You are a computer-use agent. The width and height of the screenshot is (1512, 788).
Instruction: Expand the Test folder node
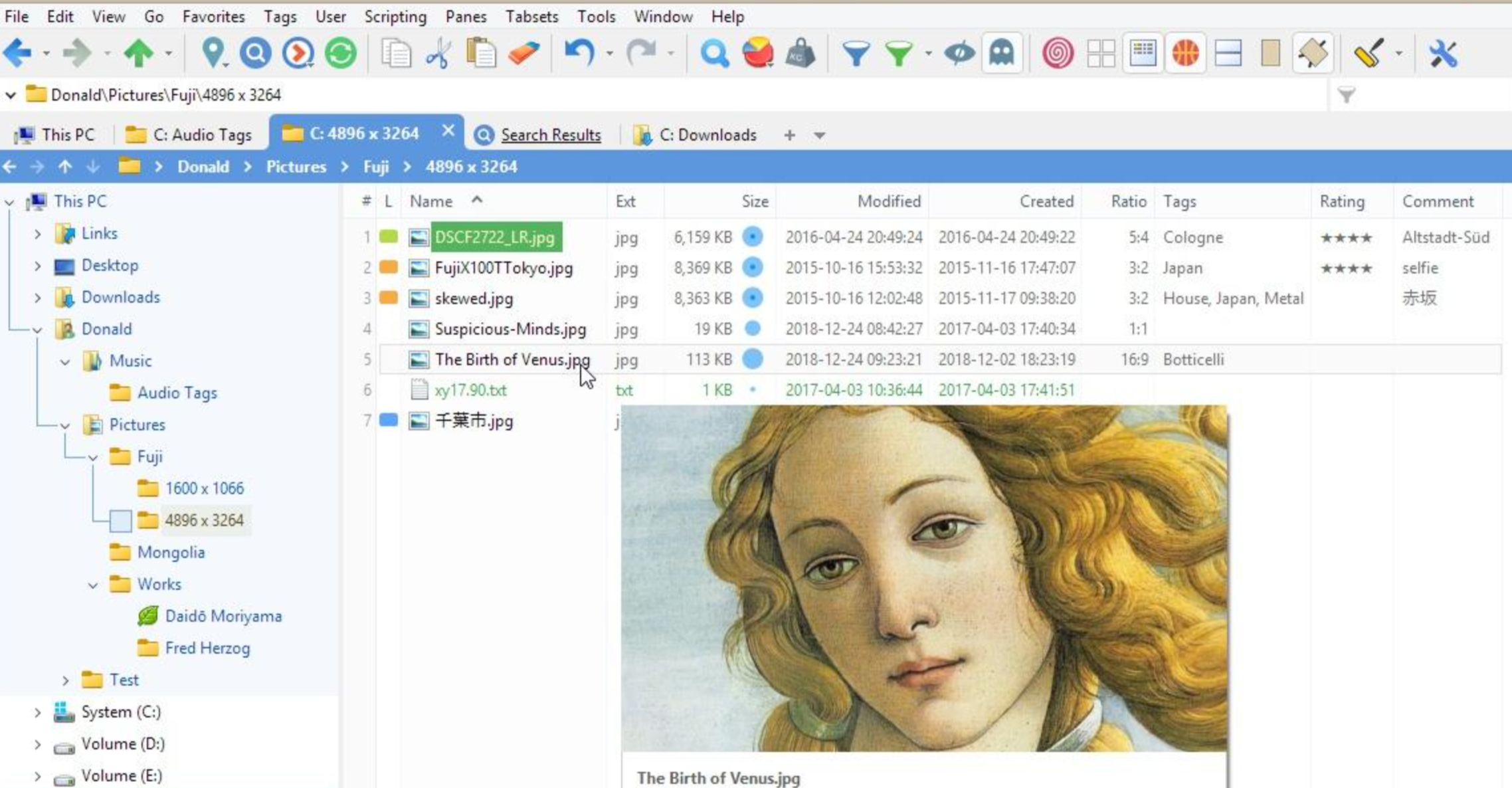coord(65,680)
